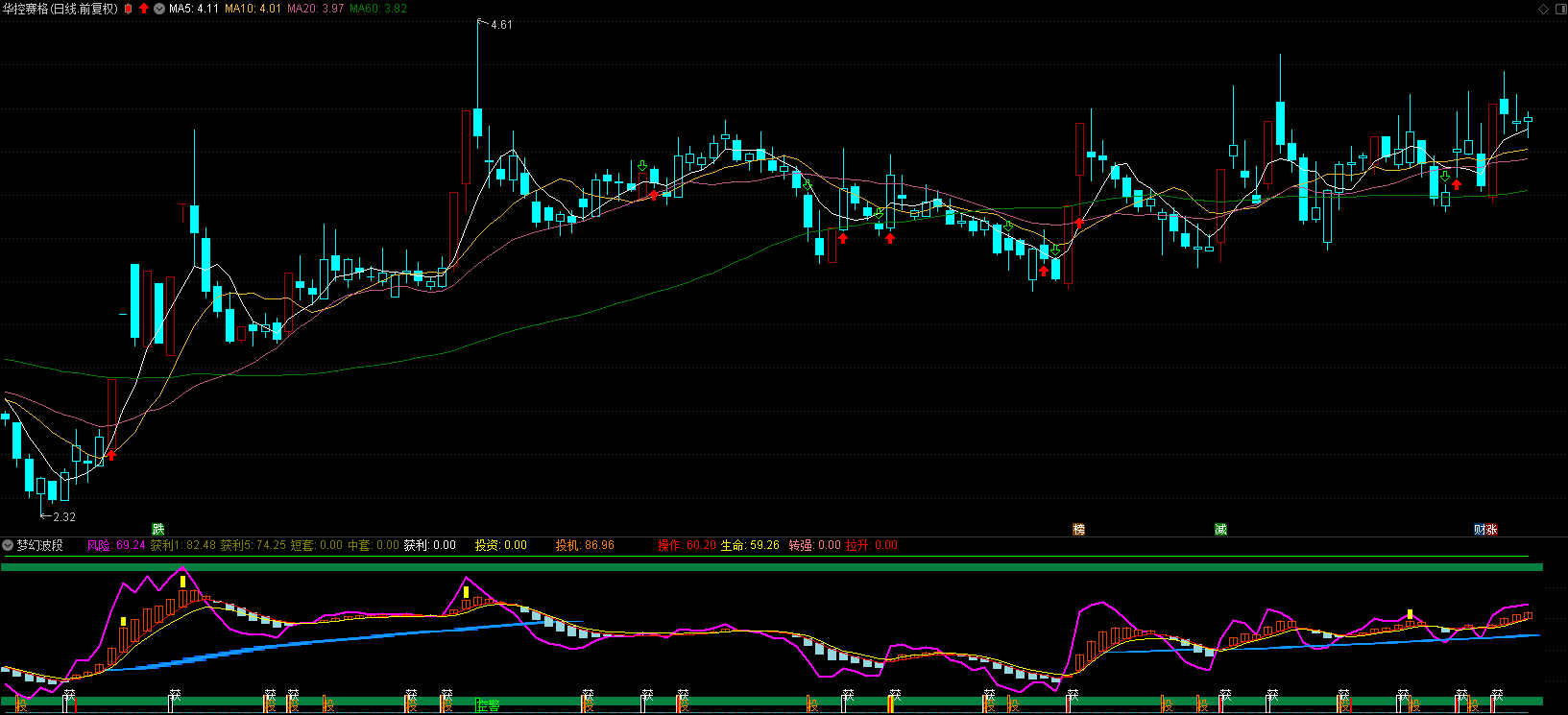Click the 财 event marker icon
Viewport: 1568px width, 715px height.
pos(1480,530)
